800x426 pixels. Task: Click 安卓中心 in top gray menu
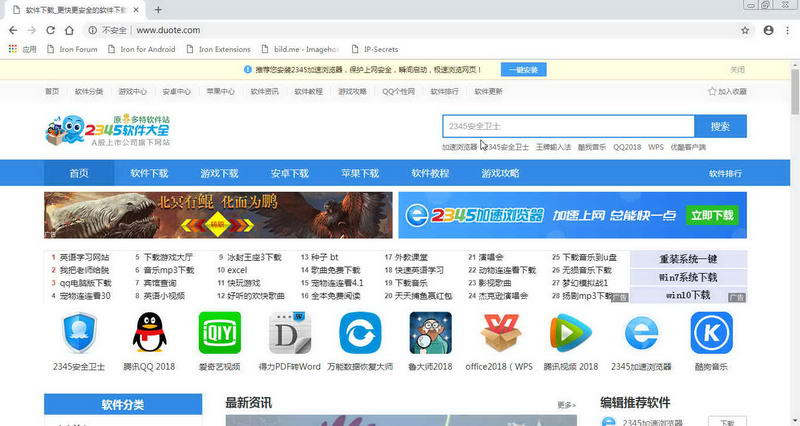(177, 91)
